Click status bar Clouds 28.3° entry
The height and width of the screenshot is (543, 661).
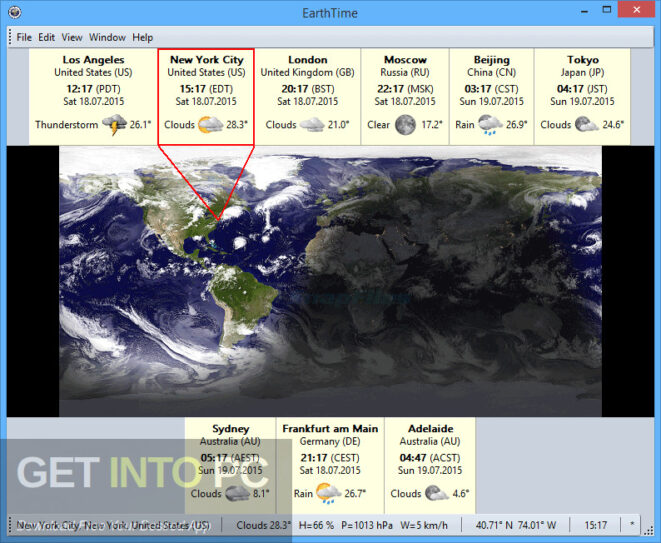pos(263,525)
